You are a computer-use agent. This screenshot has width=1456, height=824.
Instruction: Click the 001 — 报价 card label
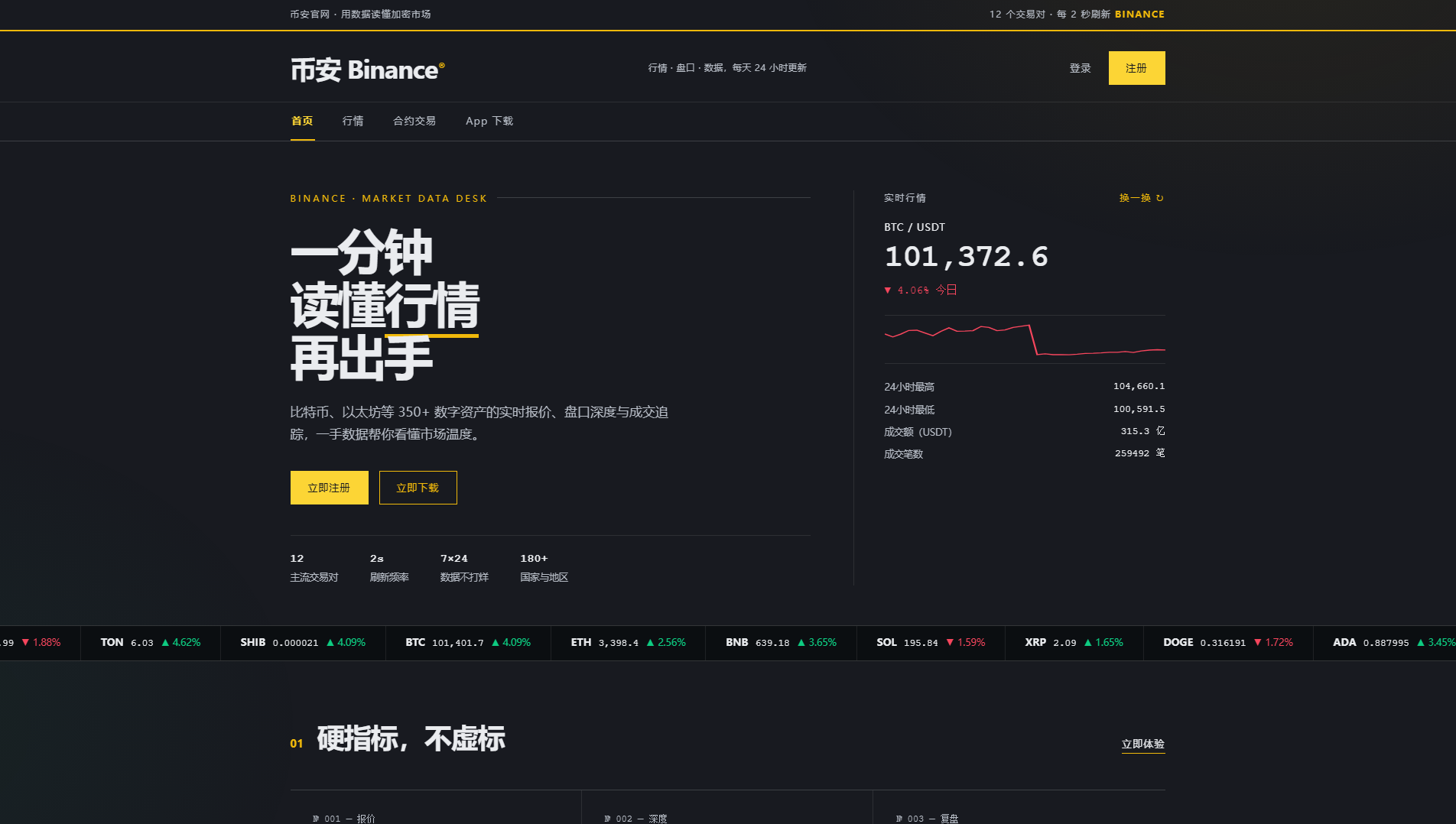point(343,819)
